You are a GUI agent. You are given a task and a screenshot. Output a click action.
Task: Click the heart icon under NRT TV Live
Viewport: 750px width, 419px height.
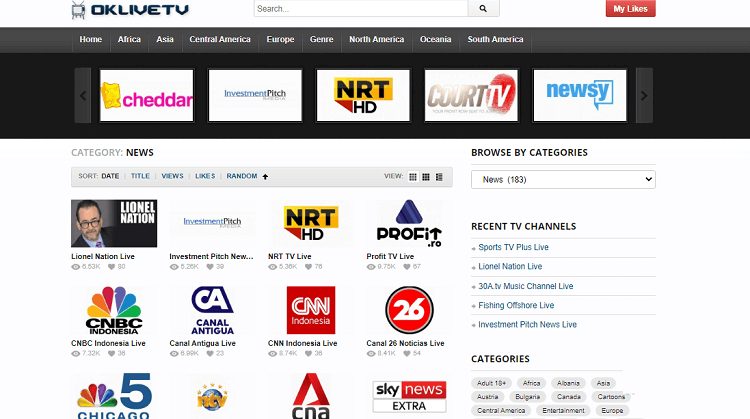[x=309, y=267]
